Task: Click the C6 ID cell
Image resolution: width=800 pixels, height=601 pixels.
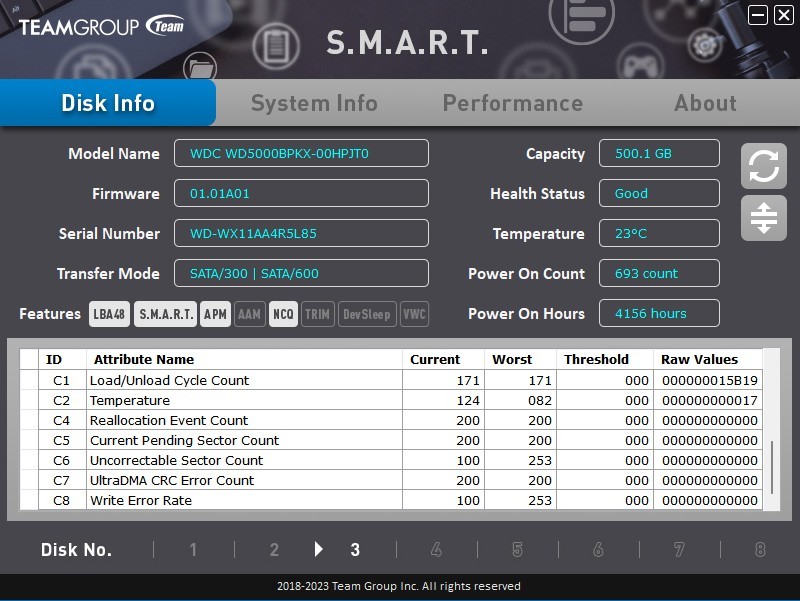Action: click(x=61, y=460)
